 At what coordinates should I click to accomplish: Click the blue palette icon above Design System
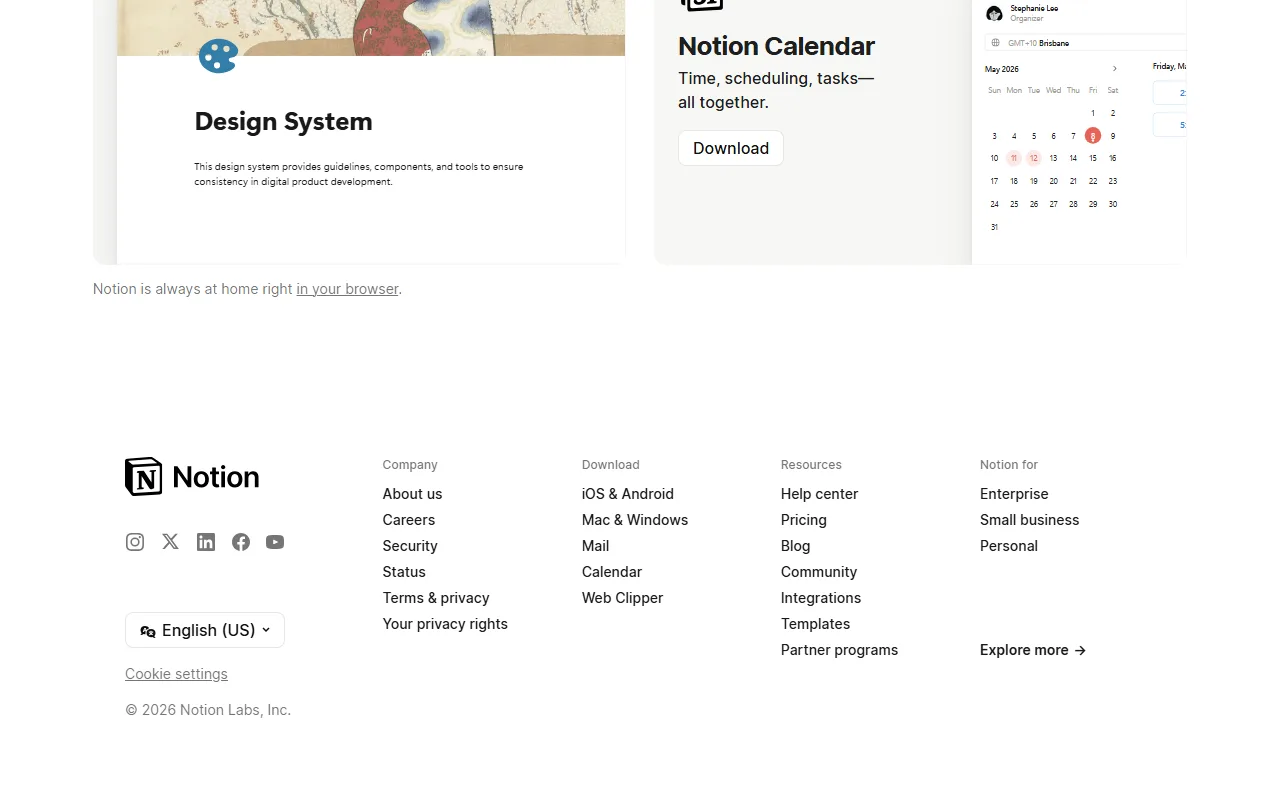218,56
